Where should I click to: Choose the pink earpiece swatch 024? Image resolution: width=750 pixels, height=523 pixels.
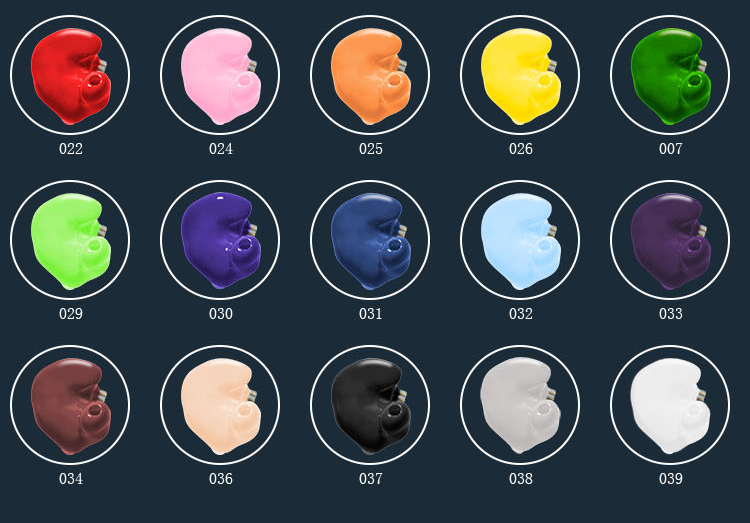click(220, 75)
